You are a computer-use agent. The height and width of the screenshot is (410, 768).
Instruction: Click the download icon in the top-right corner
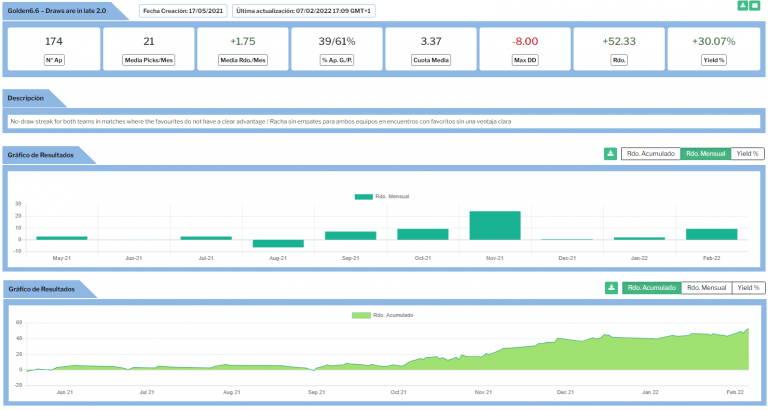point(742,6)
